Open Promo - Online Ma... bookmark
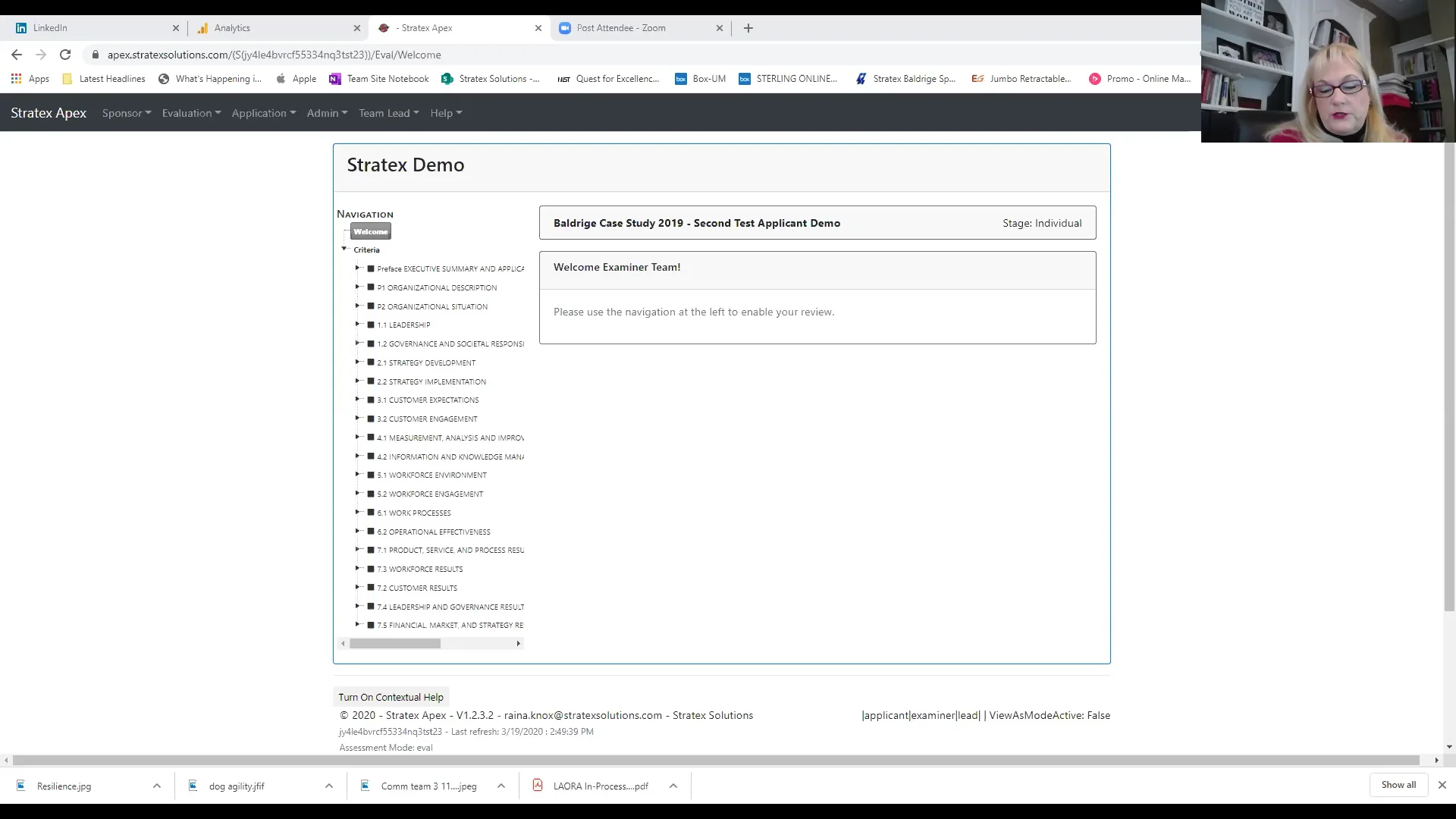 click(1140, 79)
